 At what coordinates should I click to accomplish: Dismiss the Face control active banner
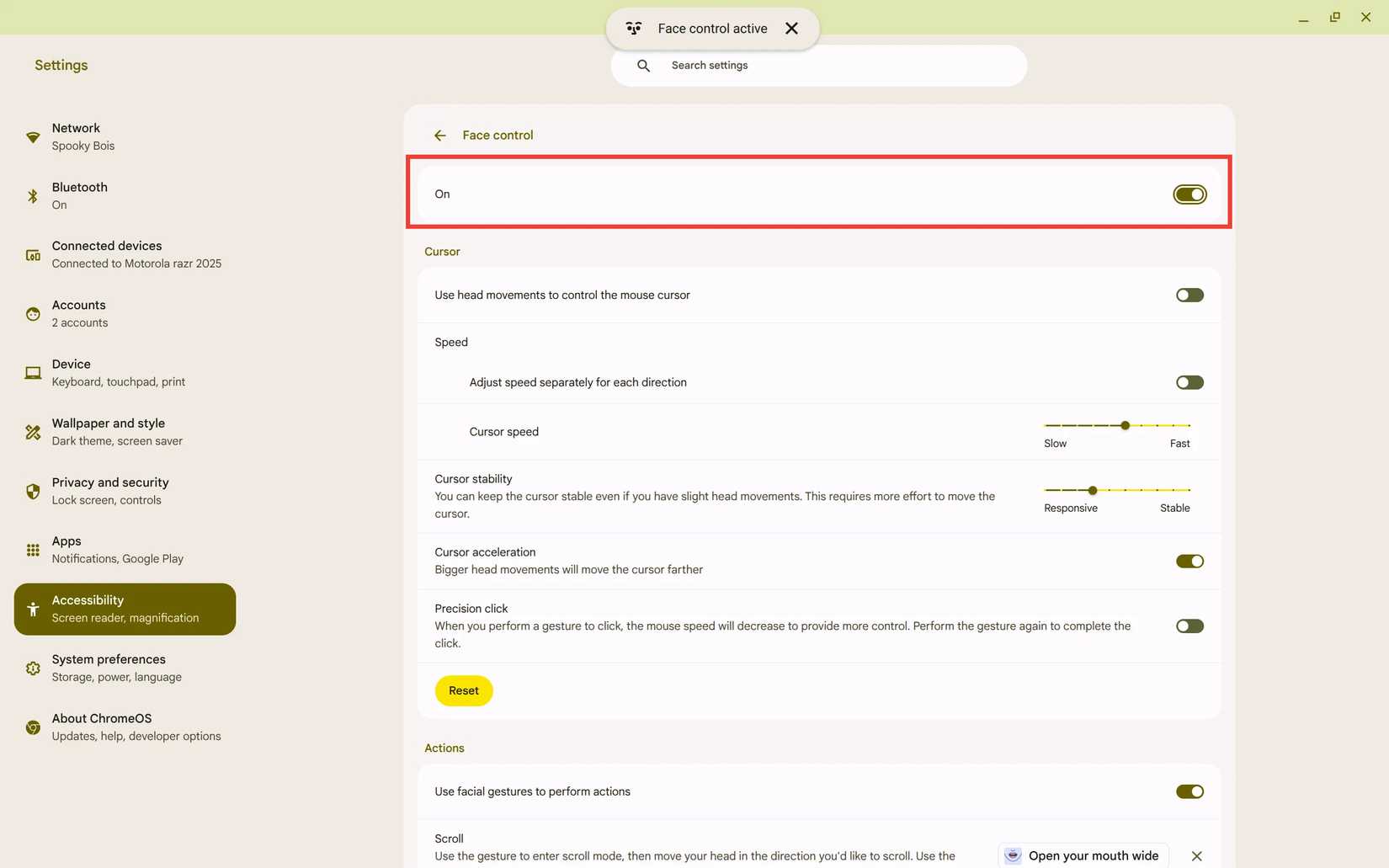pyautogui.click(x=790, y=28)
